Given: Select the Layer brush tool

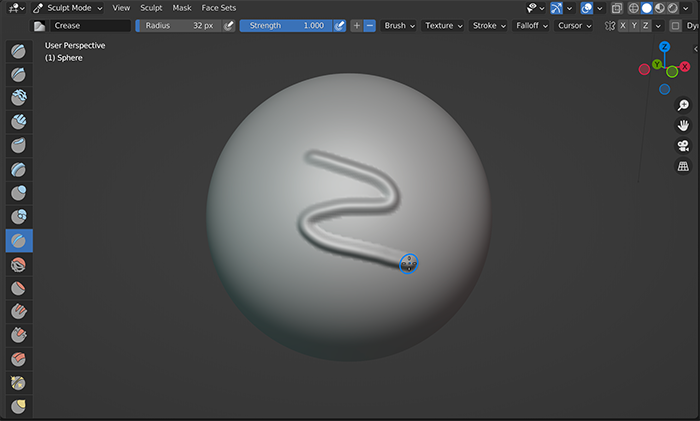Looking at the screenshot, I should pyautogui.click(x=19, y=169).
